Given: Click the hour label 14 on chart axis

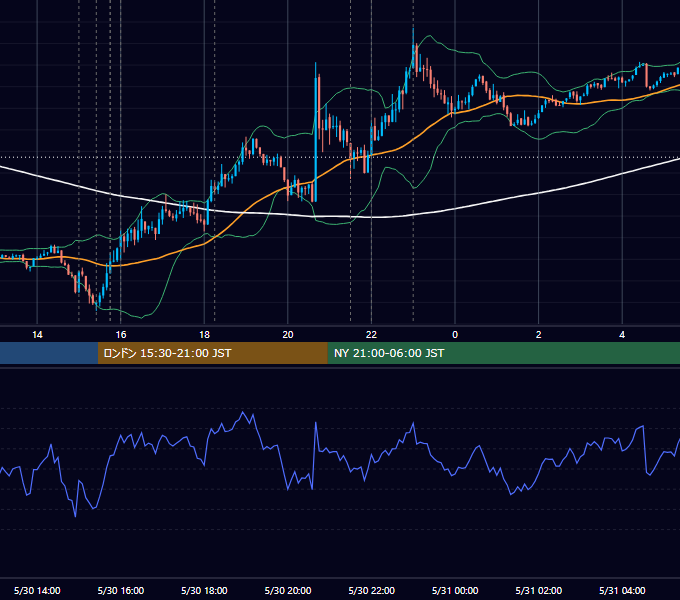Looking at the screenshot, I should pos(37,335).
